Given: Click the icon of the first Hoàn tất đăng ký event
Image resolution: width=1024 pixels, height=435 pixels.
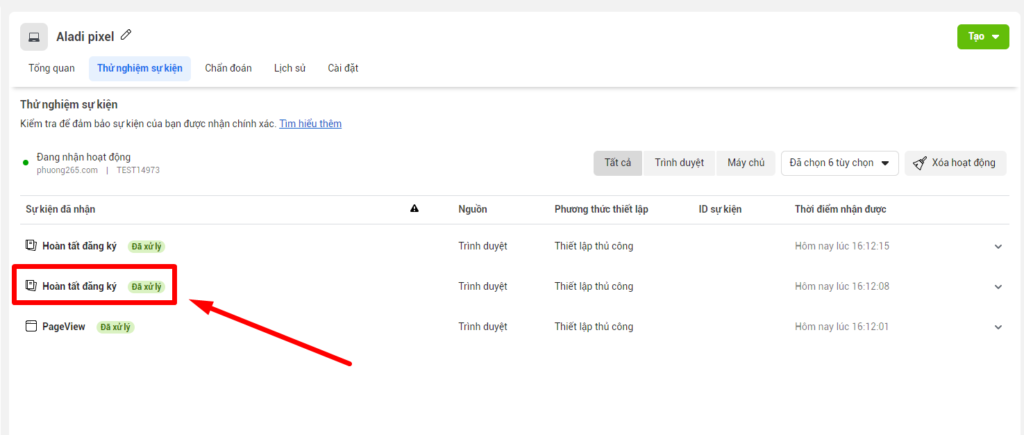Looking at the screenshot, I should click(x=31, y=245).
